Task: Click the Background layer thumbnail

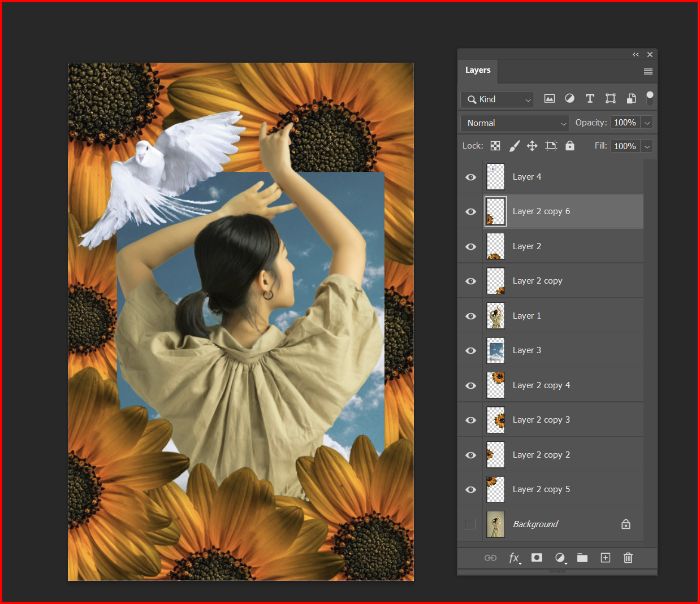Action: (496, 524)
